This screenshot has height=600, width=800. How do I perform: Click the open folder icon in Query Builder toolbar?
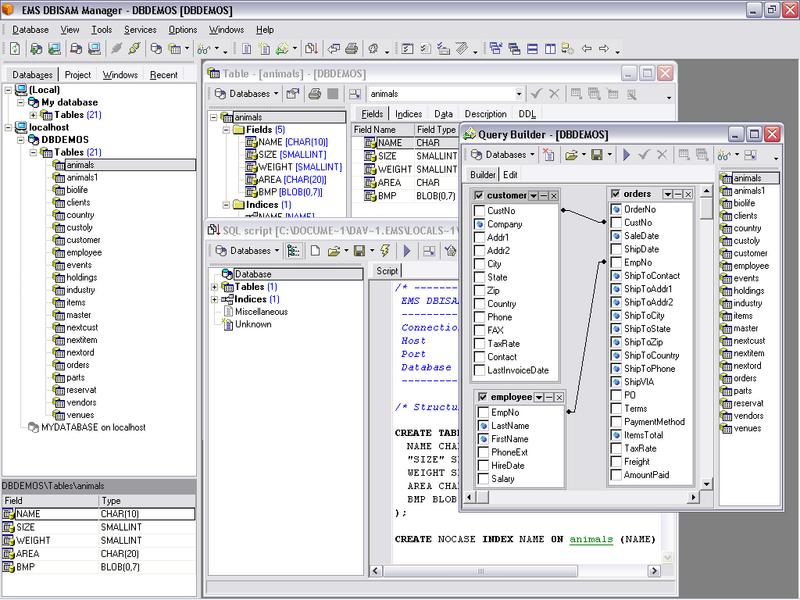click(571, 155)
